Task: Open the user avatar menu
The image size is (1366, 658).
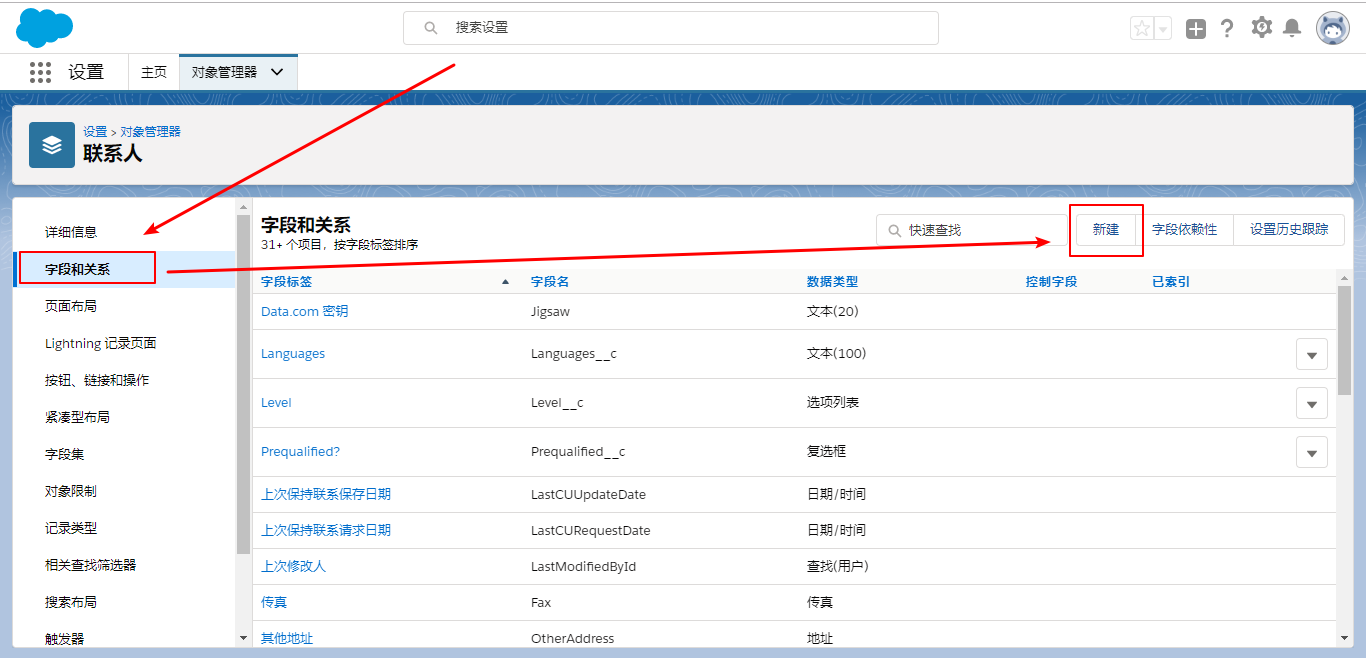Action: (1333, 27)
